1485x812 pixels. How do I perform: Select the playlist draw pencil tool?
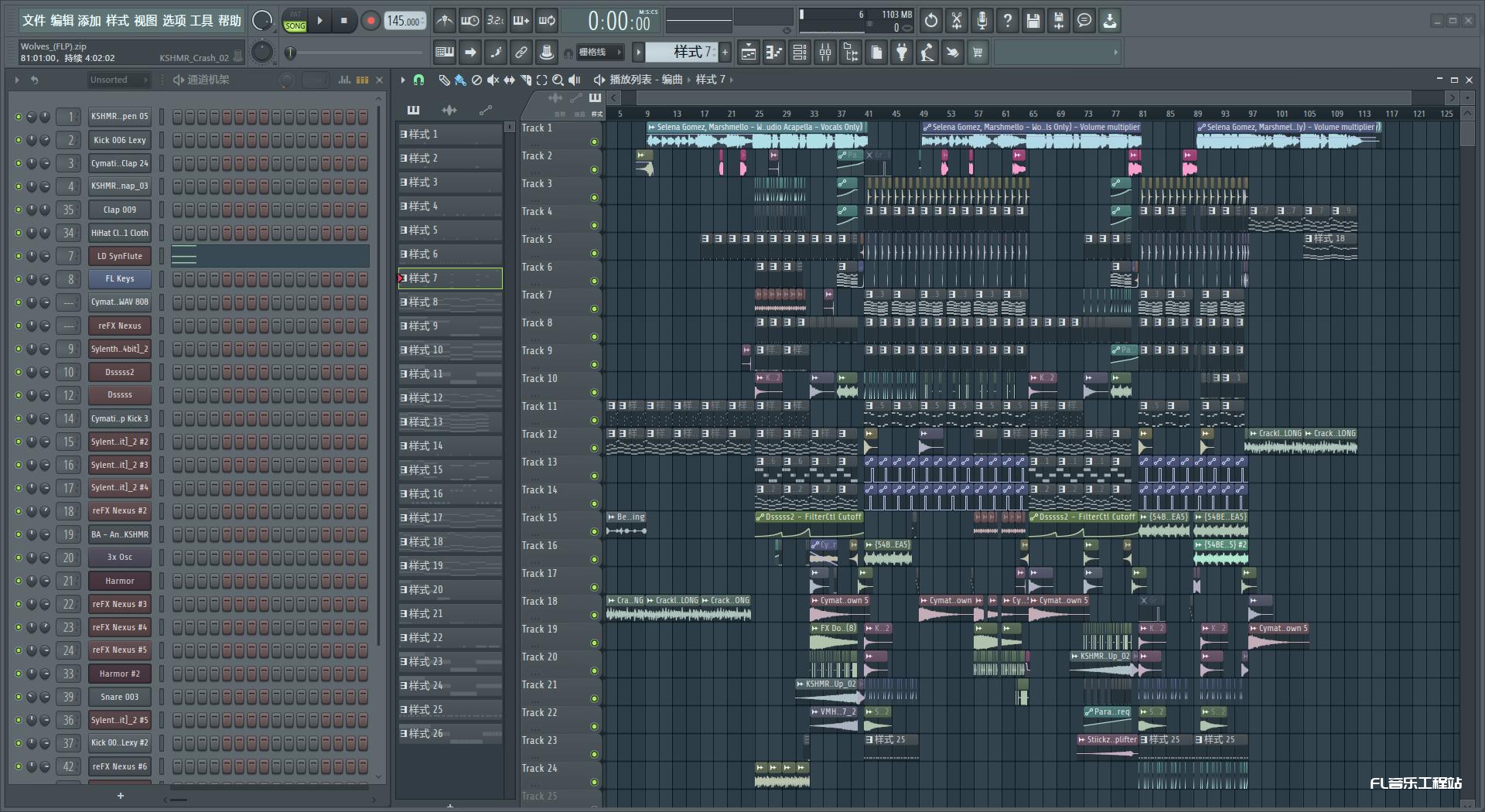click(444, 80)
